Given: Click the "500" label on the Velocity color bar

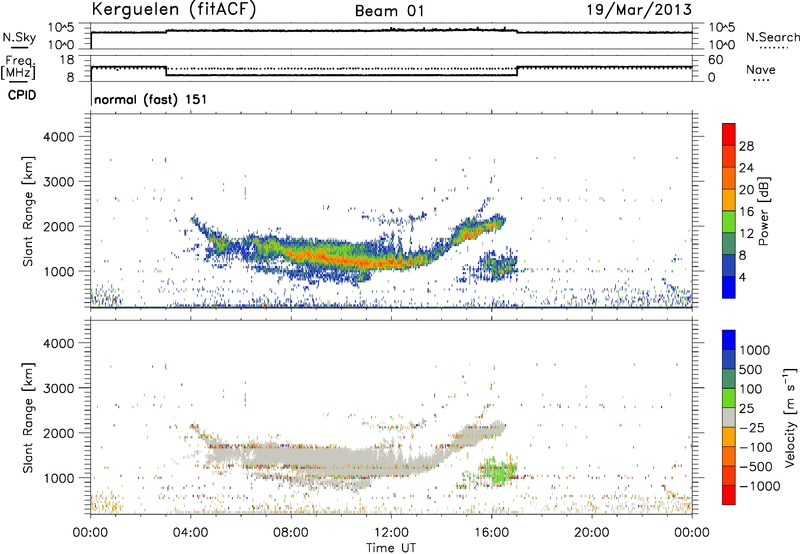Looking at the screenshot, I should (751, 370).
